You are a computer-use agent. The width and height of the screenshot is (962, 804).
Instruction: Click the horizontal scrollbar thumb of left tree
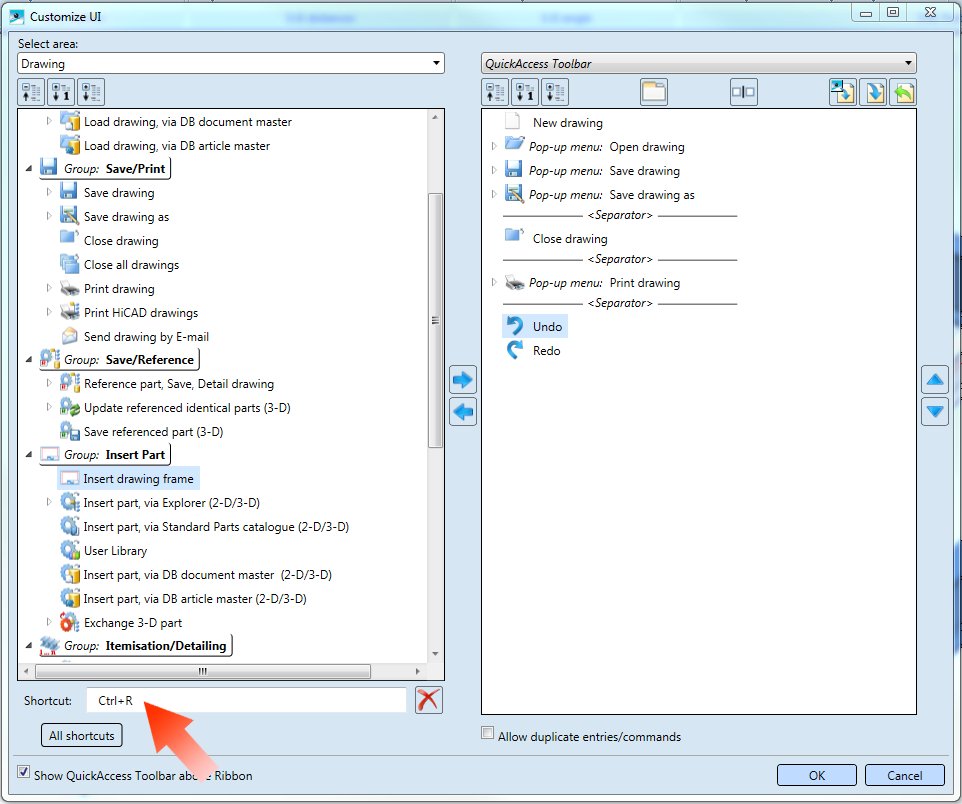(202, 671)
